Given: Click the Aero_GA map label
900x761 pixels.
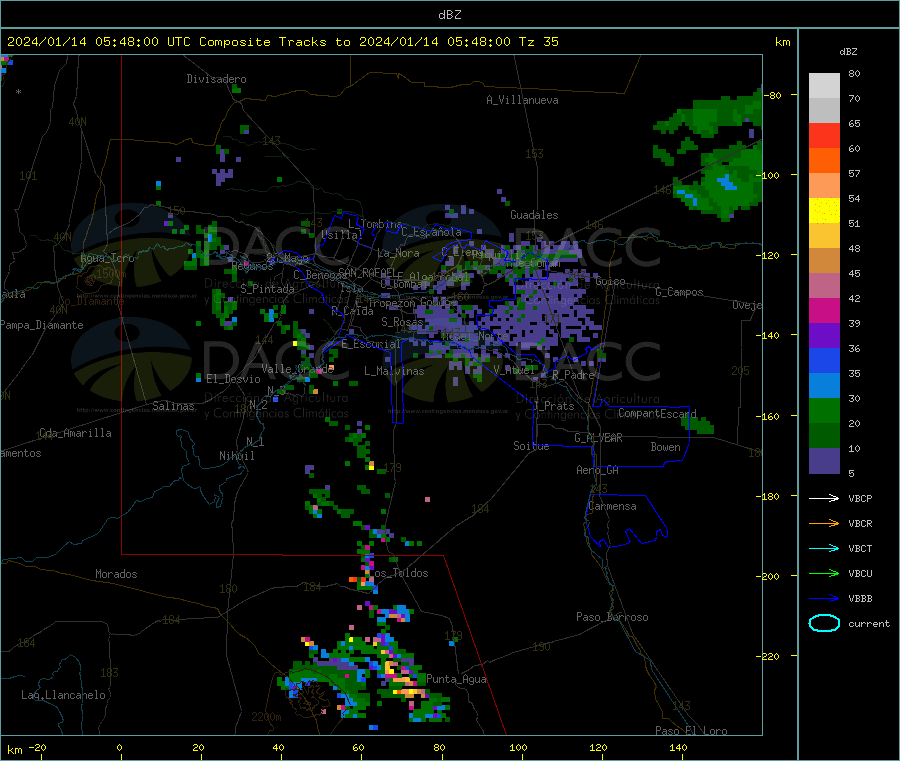Looking at the screenshot, I should click(x=598, y=470).
